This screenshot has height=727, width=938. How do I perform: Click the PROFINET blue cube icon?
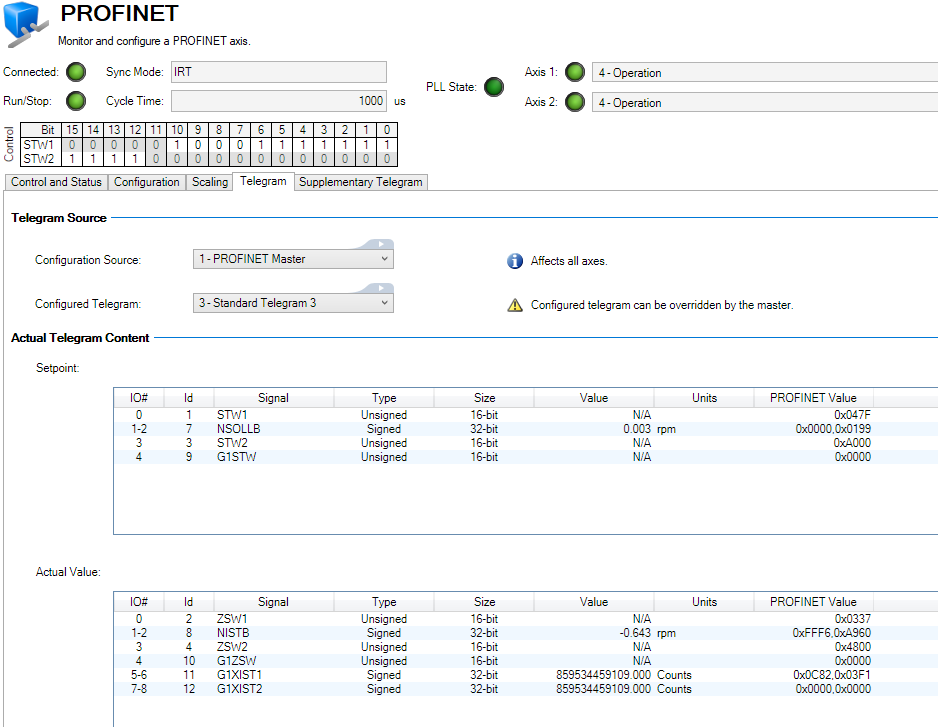(x=25, y=24)
